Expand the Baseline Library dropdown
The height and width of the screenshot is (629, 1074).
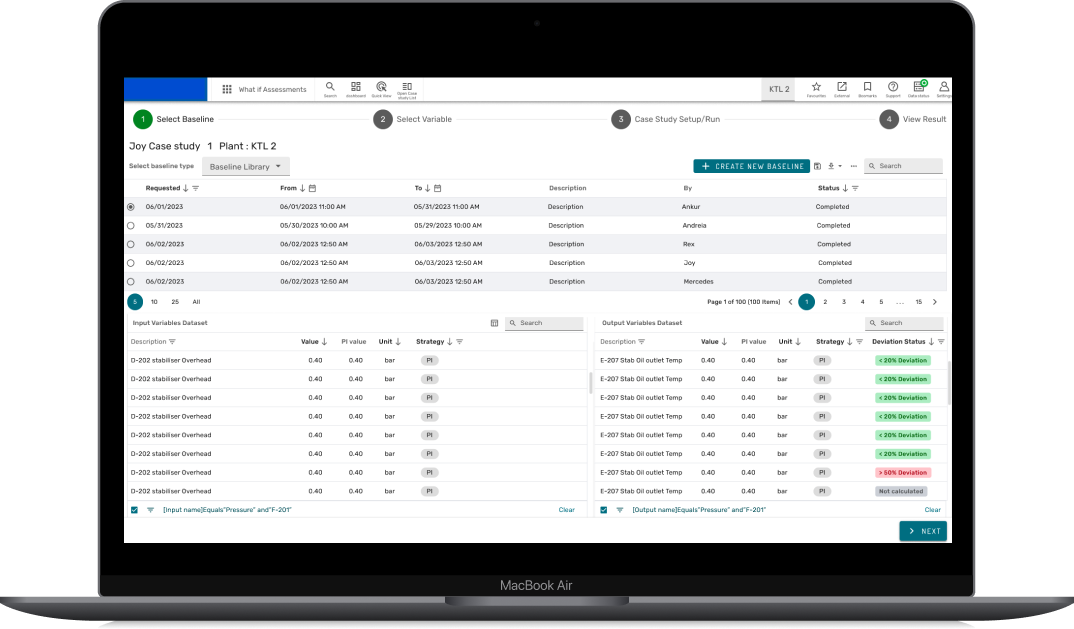(246, 166)
